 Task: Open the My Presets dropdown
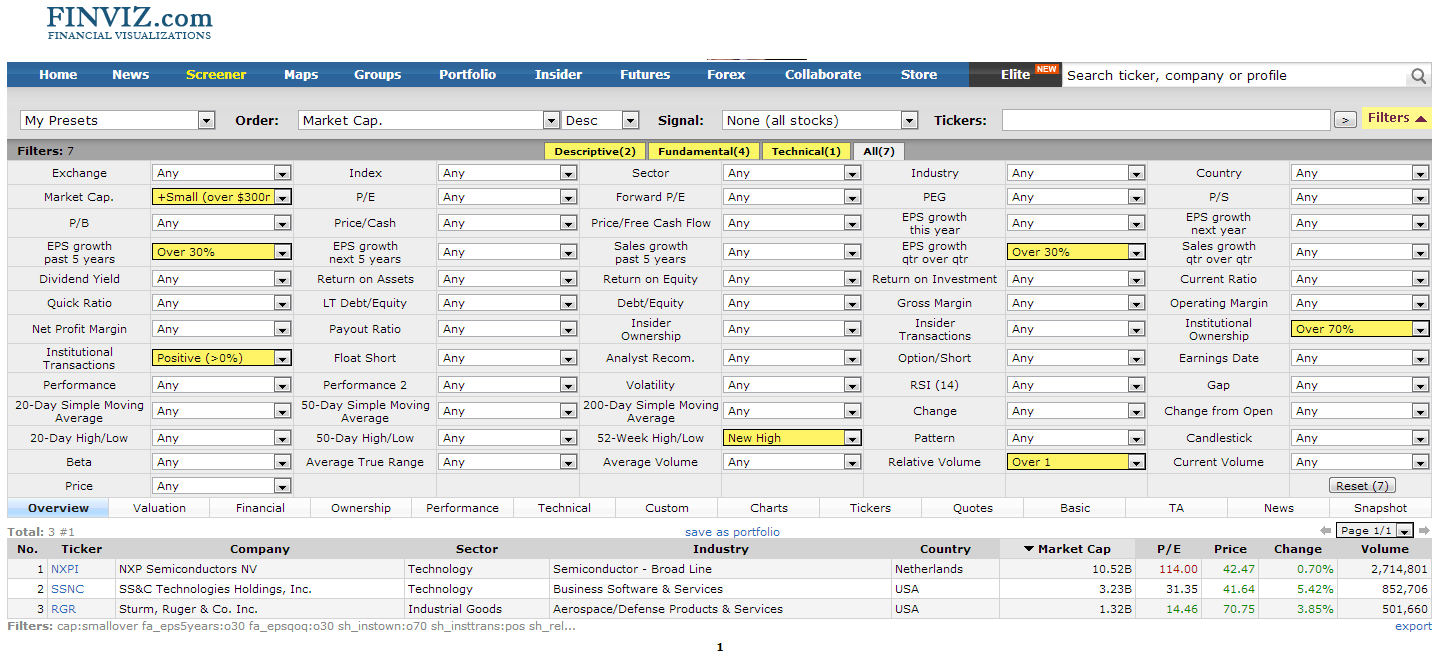tap(118, 120)
